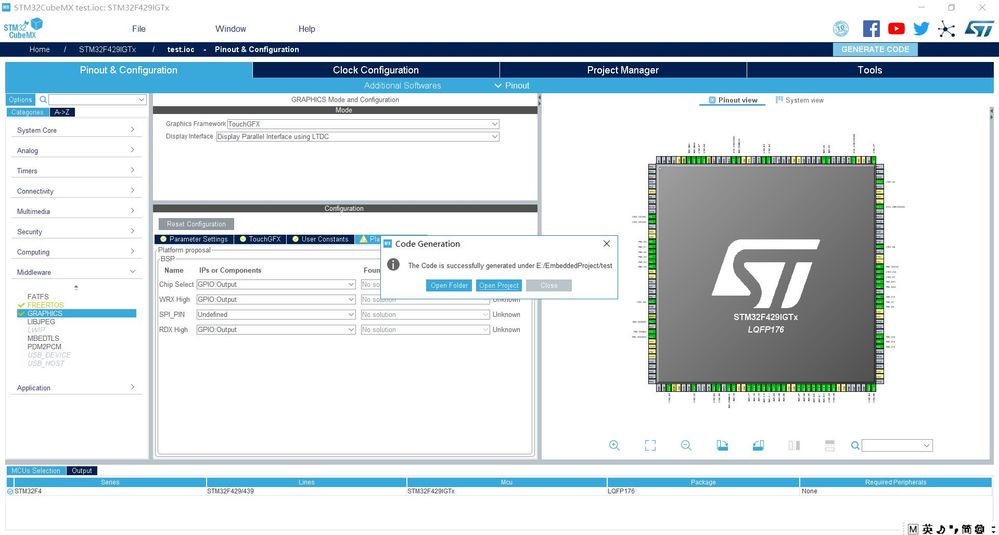This screenshot has width=999, height=535.
Task: Flip the pinout horizontally
Action: [x=794, y=445]
